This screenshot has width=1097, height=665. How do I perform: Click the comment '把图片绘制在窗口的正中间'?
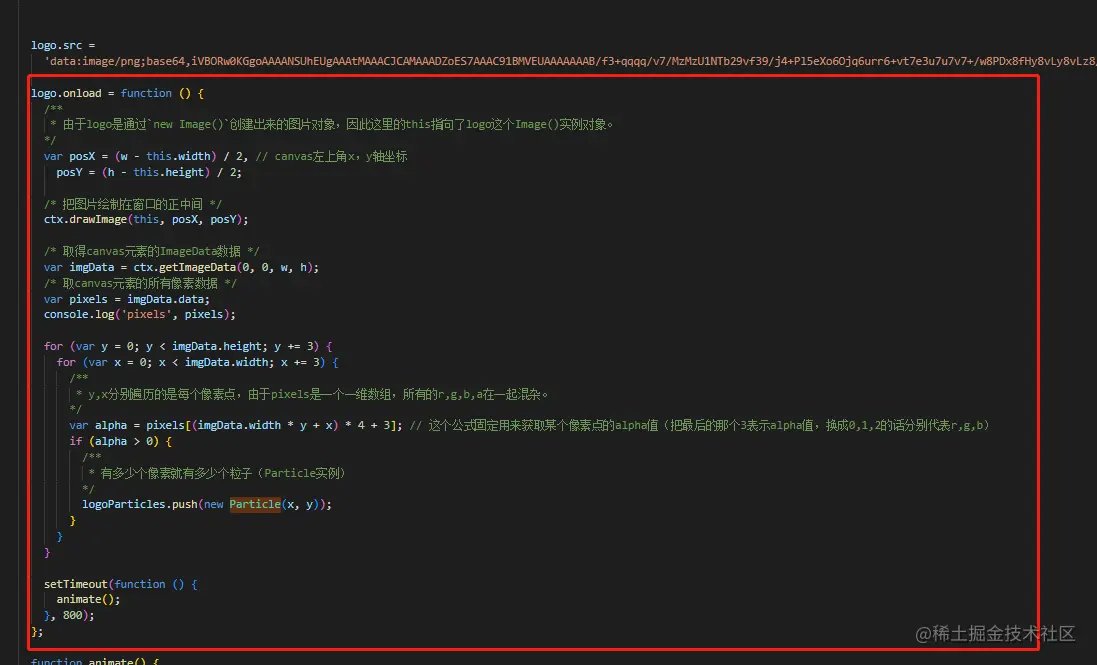[x=133, y=204]
